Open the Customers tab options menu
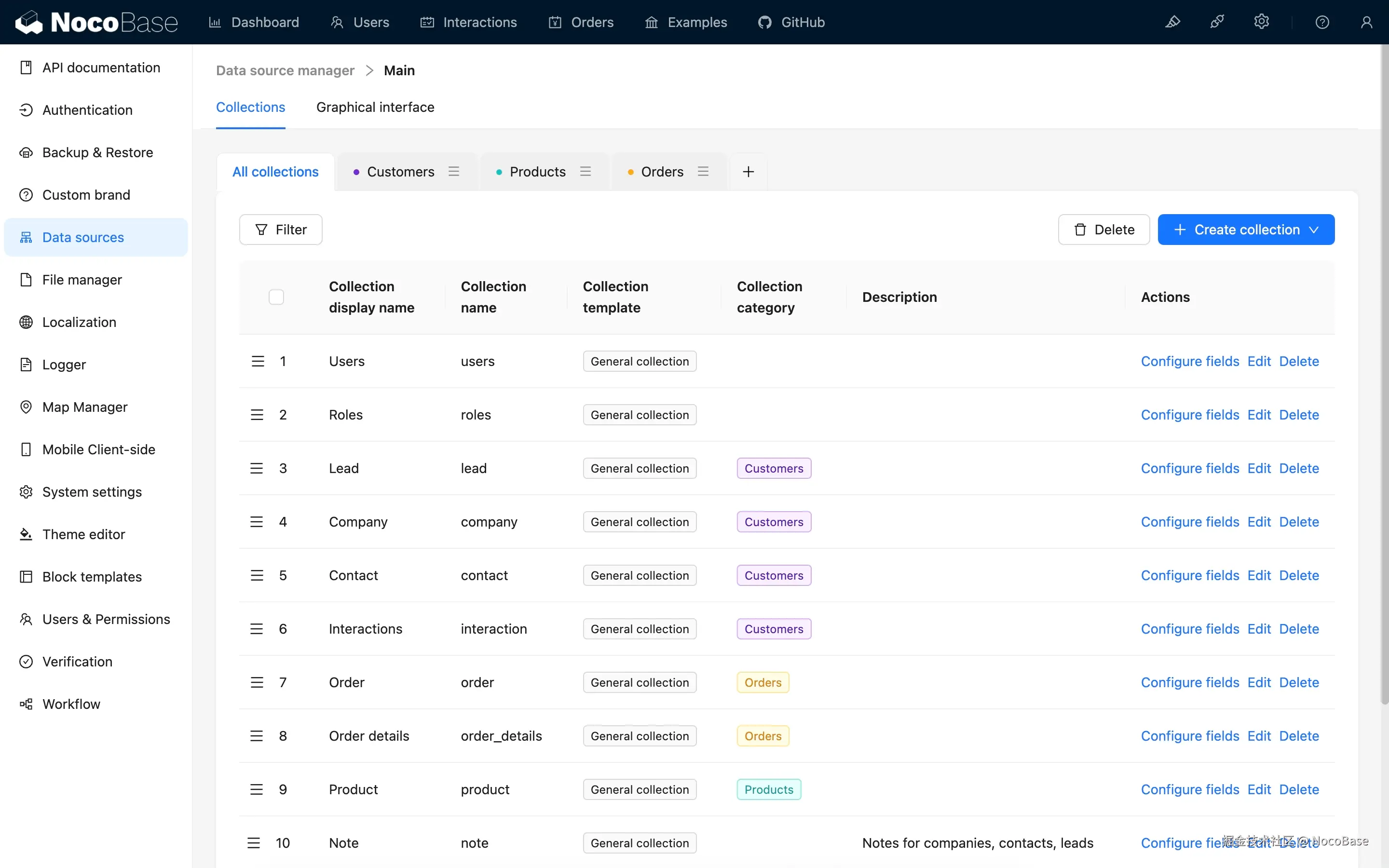This screenshot has height=868, width=1389. click(454, 171)
